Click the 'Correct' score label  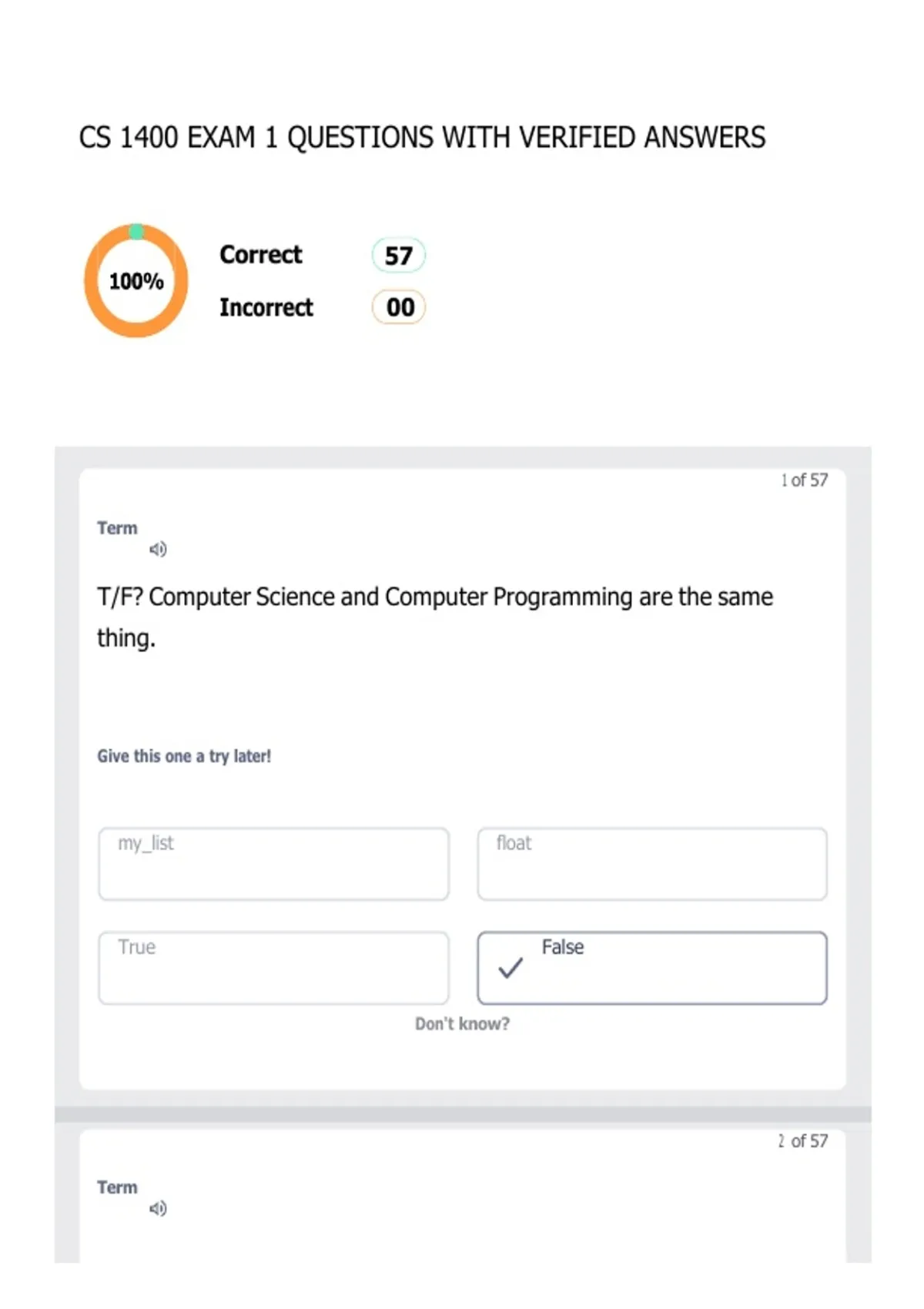(x=260, y=255)
